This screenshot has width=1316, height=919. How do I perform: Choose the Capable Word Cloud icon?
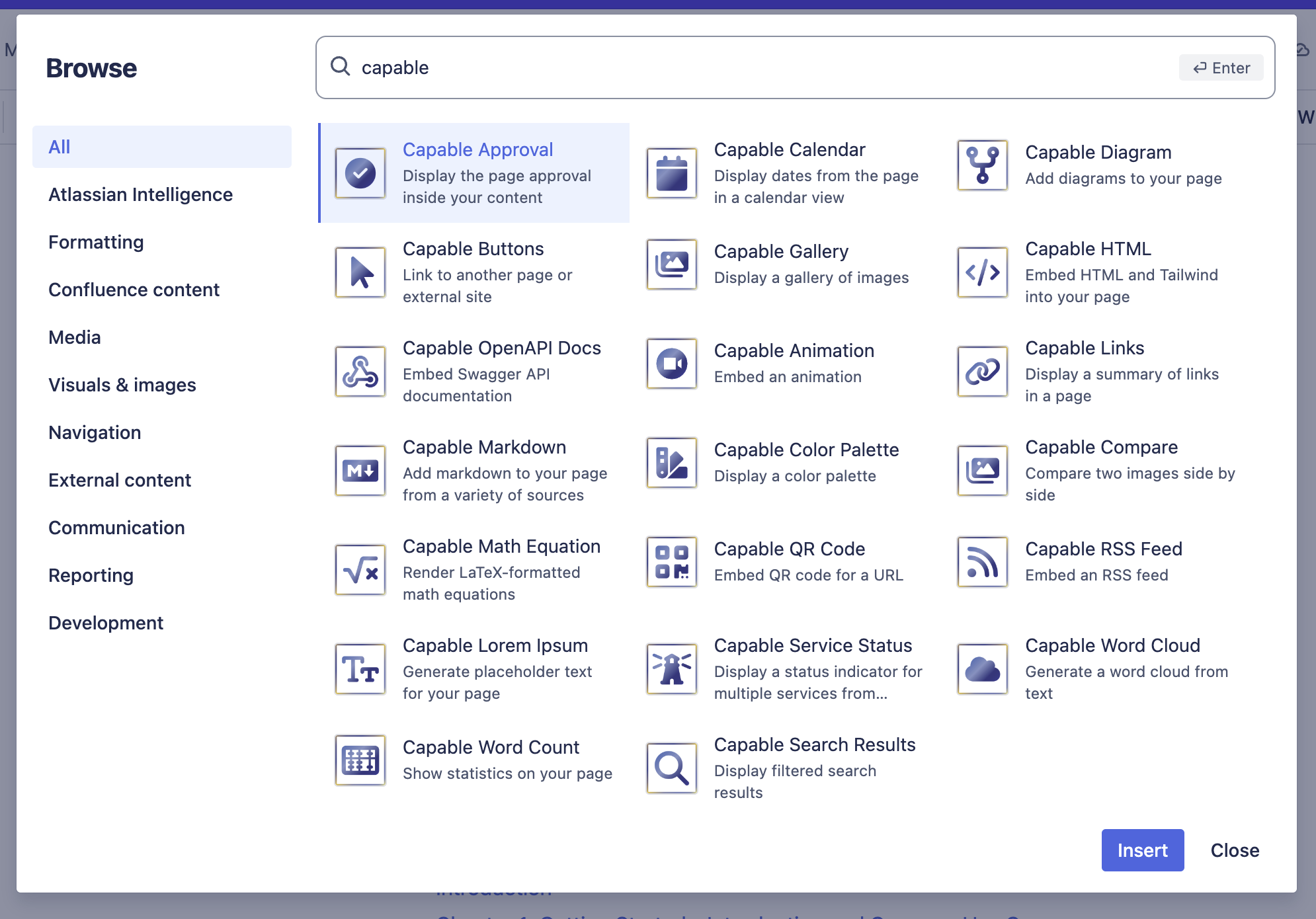982,669
